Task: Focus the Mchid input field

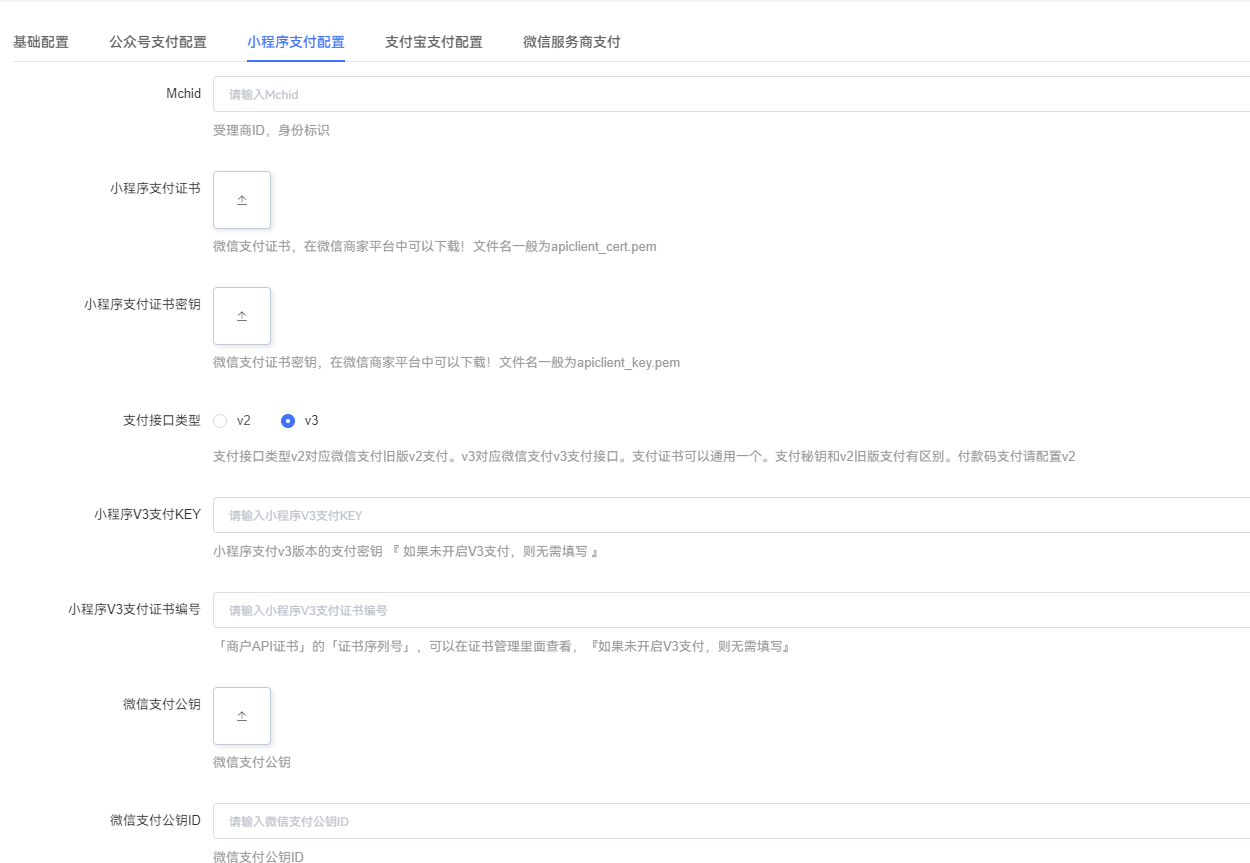Action: [731, 94]
